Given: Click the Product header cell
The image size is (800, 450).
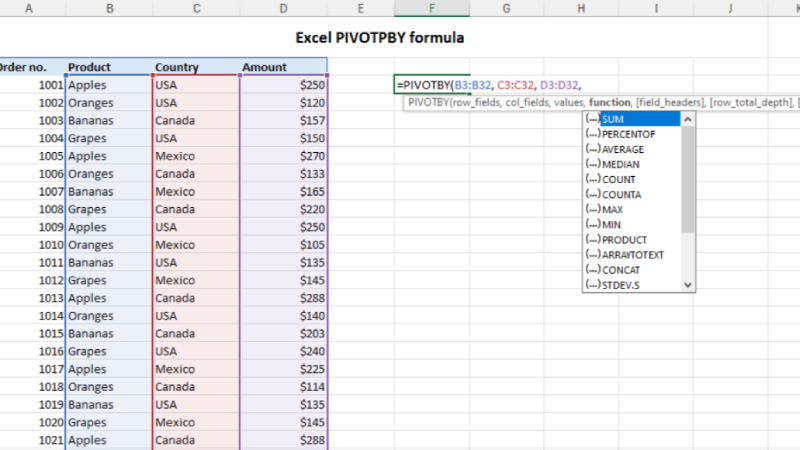Looking at the screenshot, I should coord(109,67).
